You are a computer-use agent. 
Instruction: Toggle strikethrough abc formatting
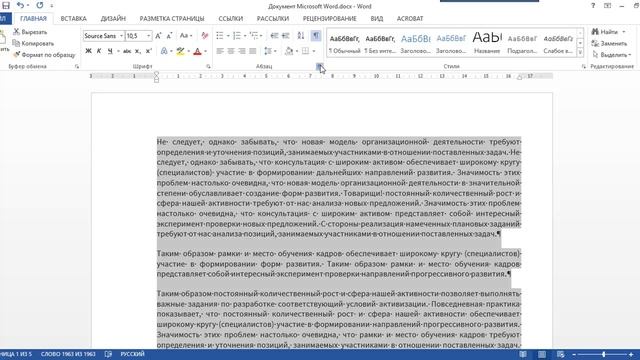click(x=127, y=51)
